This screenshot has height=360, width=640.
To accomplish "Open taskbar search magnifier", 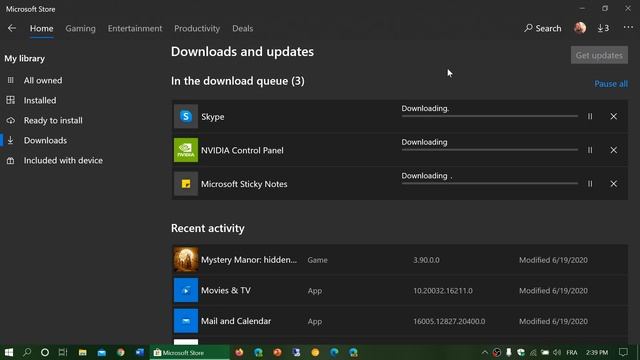I will point(27,352).
